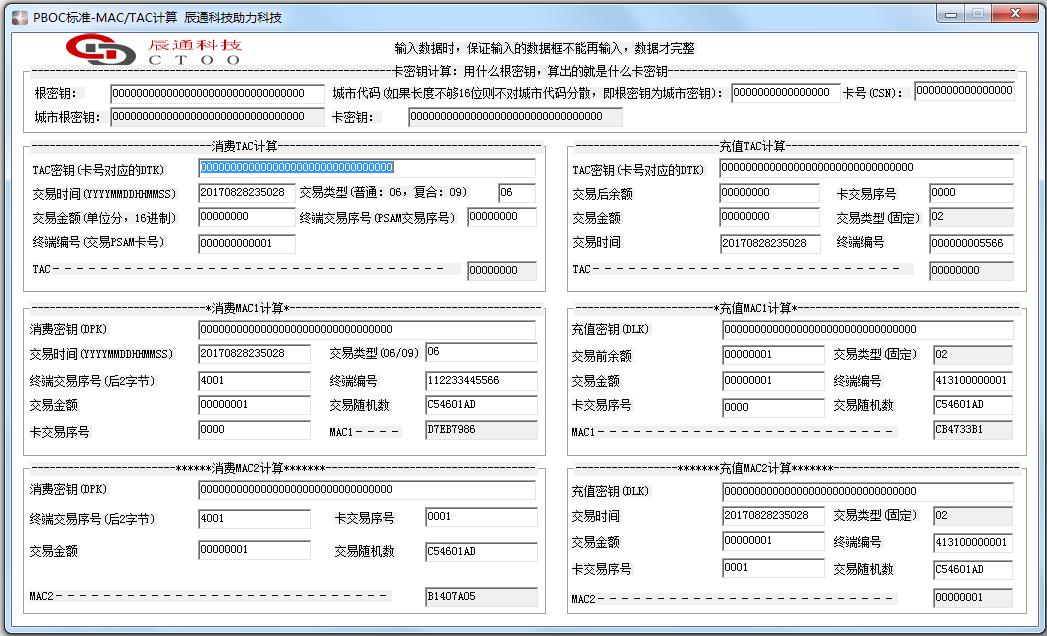The width and height of the screenshot is (1047, 636).
Task: Click 消费密钥(DPK) field in 消费MAC2计算
Action: click(367, 490)
